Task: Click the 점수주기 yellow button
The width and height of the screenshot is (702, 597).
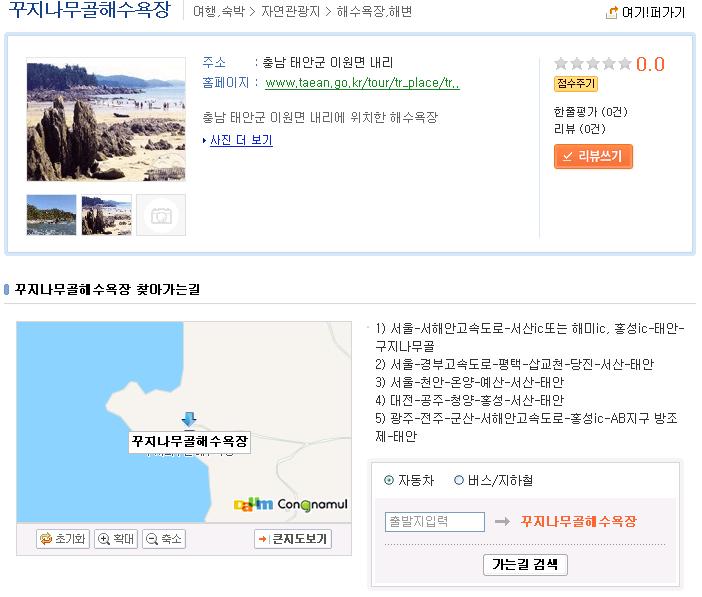Action: [576, 83]
